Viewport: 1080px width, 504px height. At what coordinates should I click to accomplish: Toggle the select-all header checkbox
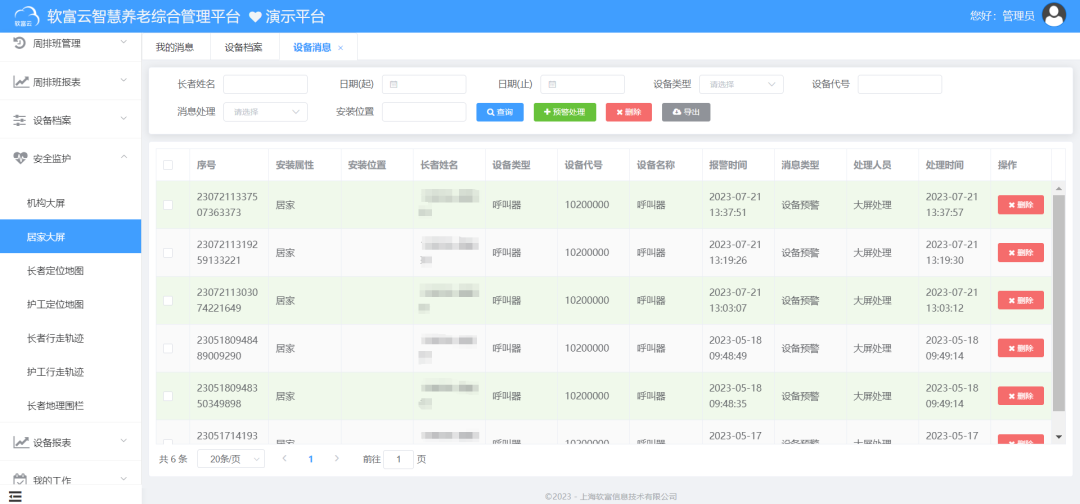(x=168, y=165)
